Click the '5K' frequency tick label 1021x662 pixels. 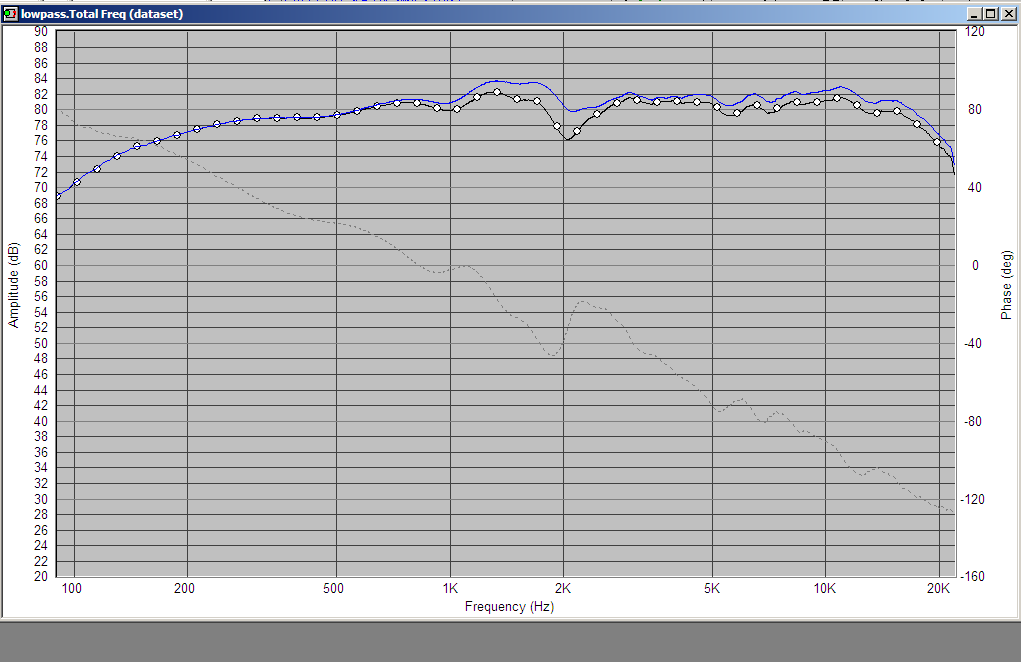(712, 588)
